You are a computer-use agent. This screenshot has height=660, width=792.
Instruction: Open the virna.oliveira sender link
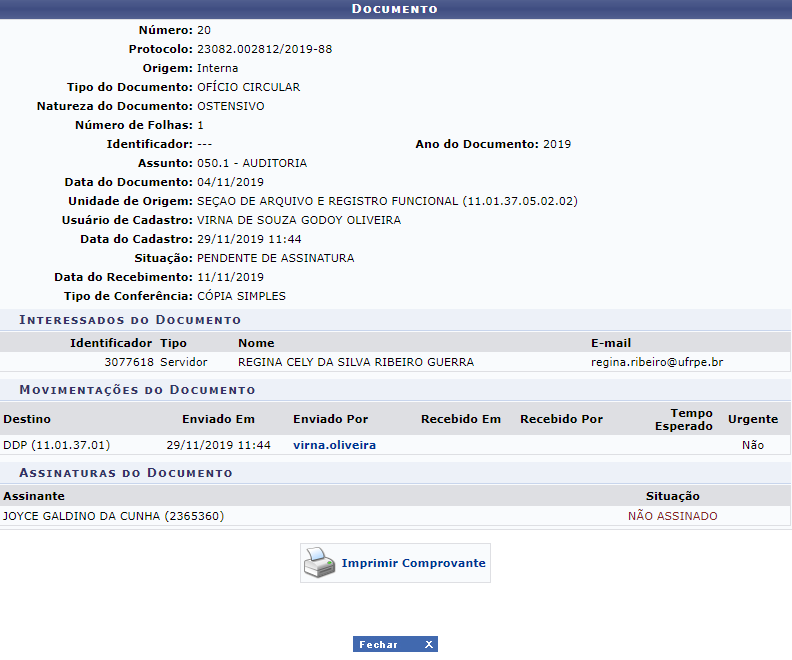coord(334,445)
